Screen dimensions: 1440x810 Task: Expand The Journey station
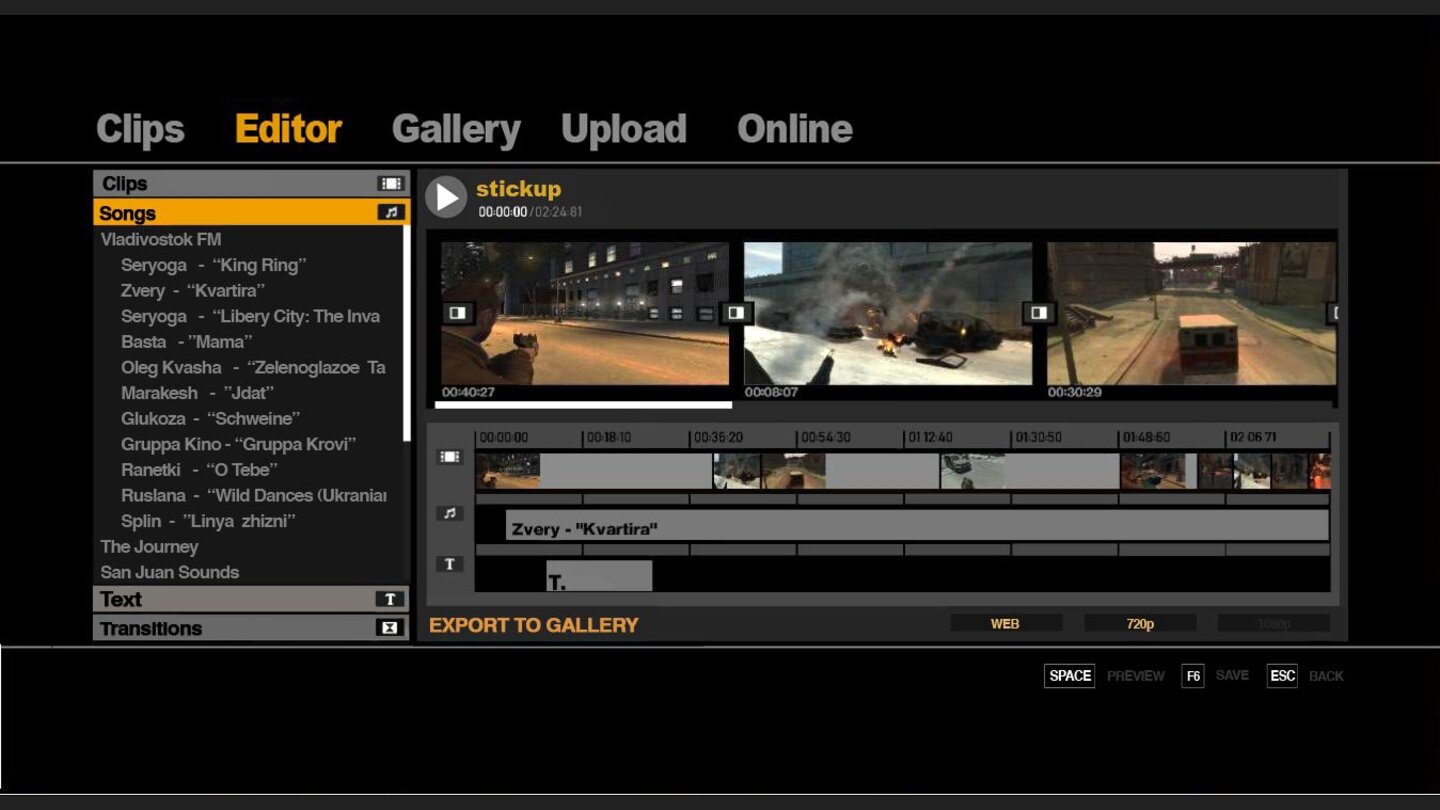point(149,546)
